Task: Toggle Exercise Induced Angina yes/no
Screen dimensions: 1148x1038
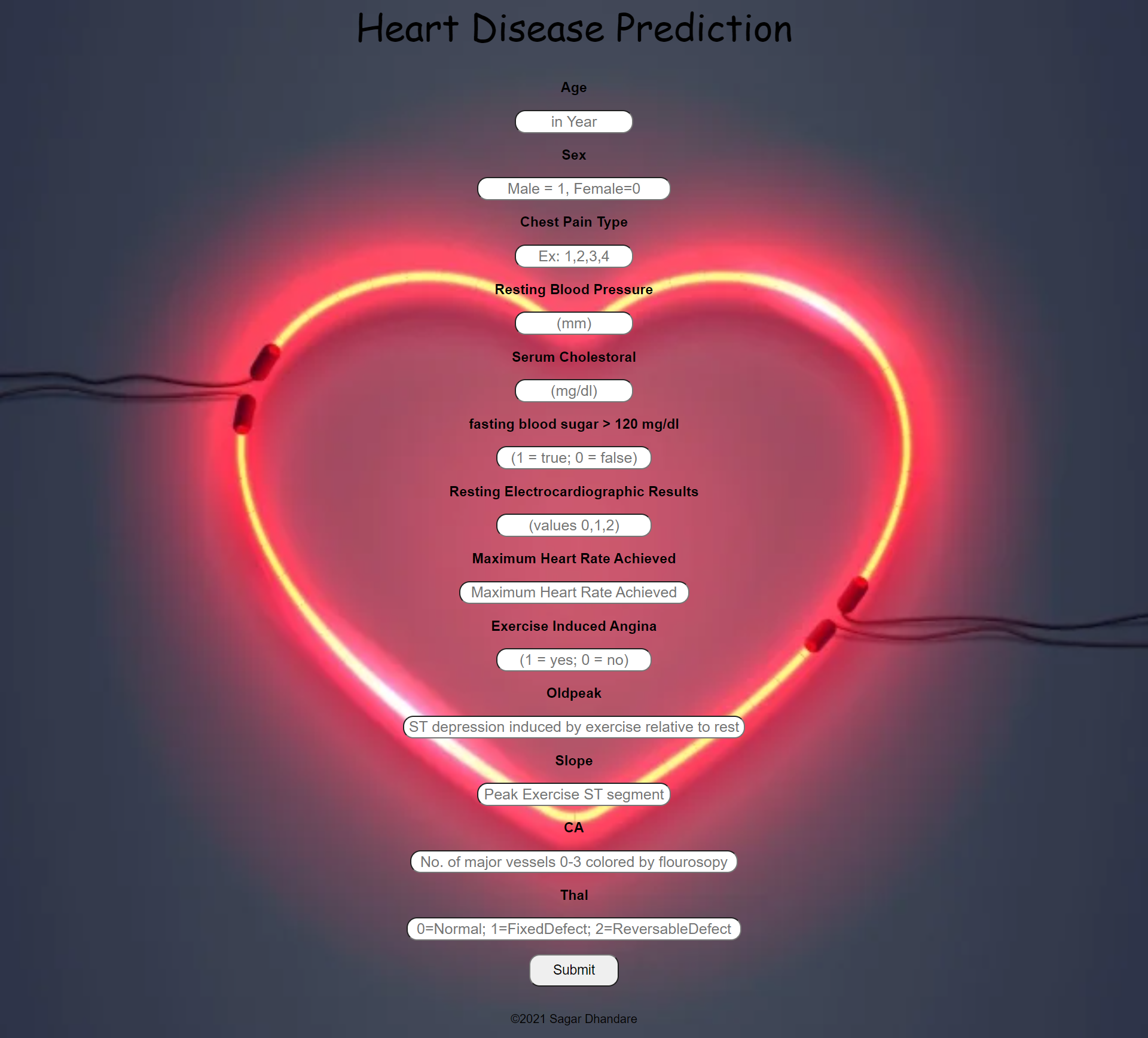Action: [x=573, y=659]
